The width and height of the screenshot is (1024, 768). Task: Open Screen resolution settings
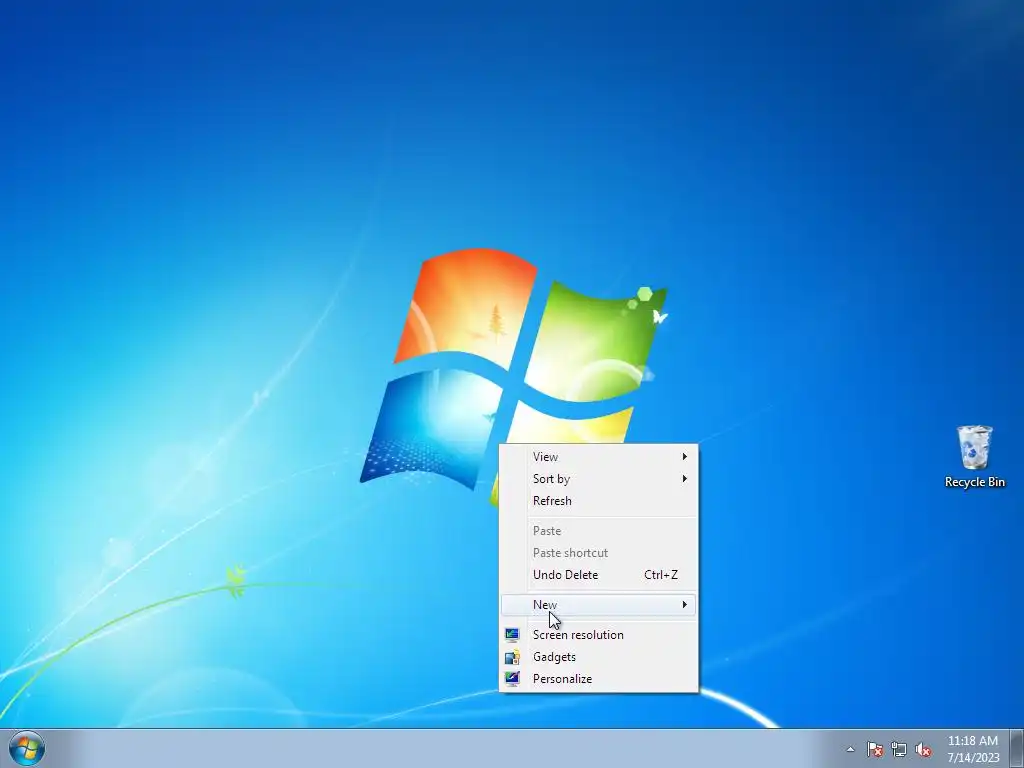click(598, 635)
